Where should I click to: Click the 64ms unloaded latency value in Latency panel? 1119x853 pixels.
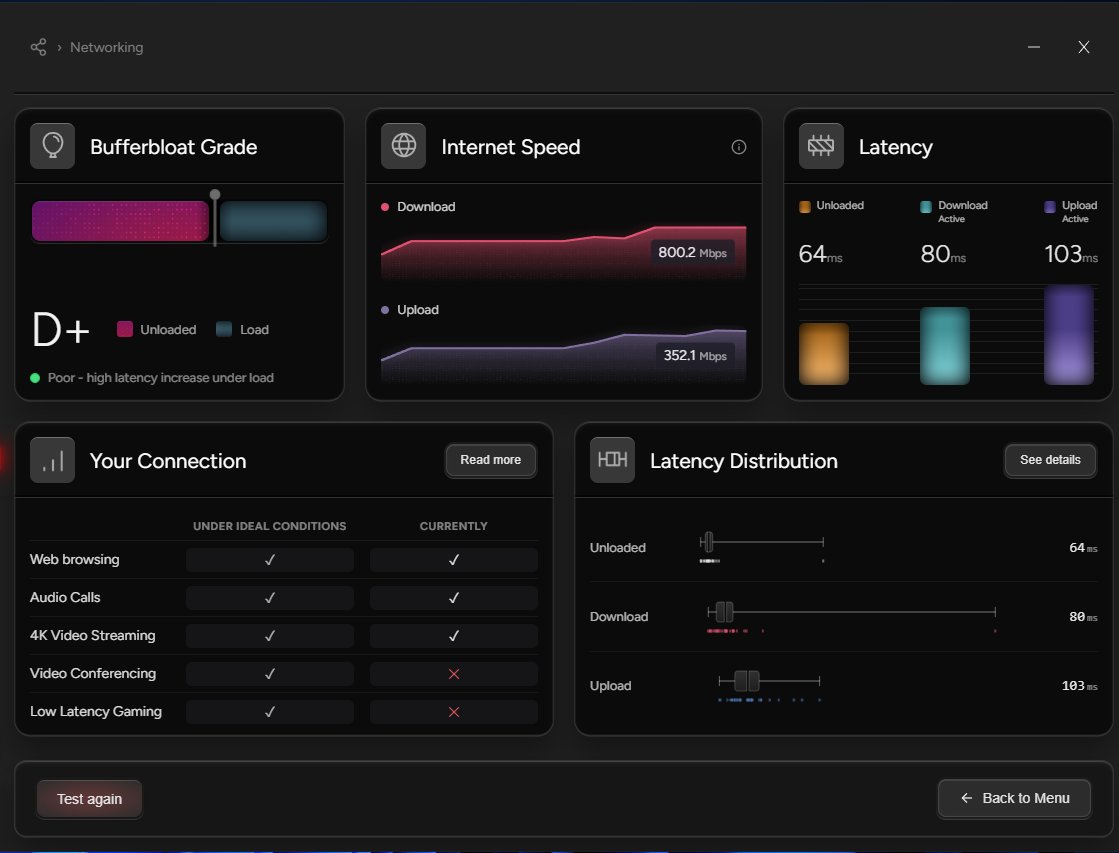[820, 254]
